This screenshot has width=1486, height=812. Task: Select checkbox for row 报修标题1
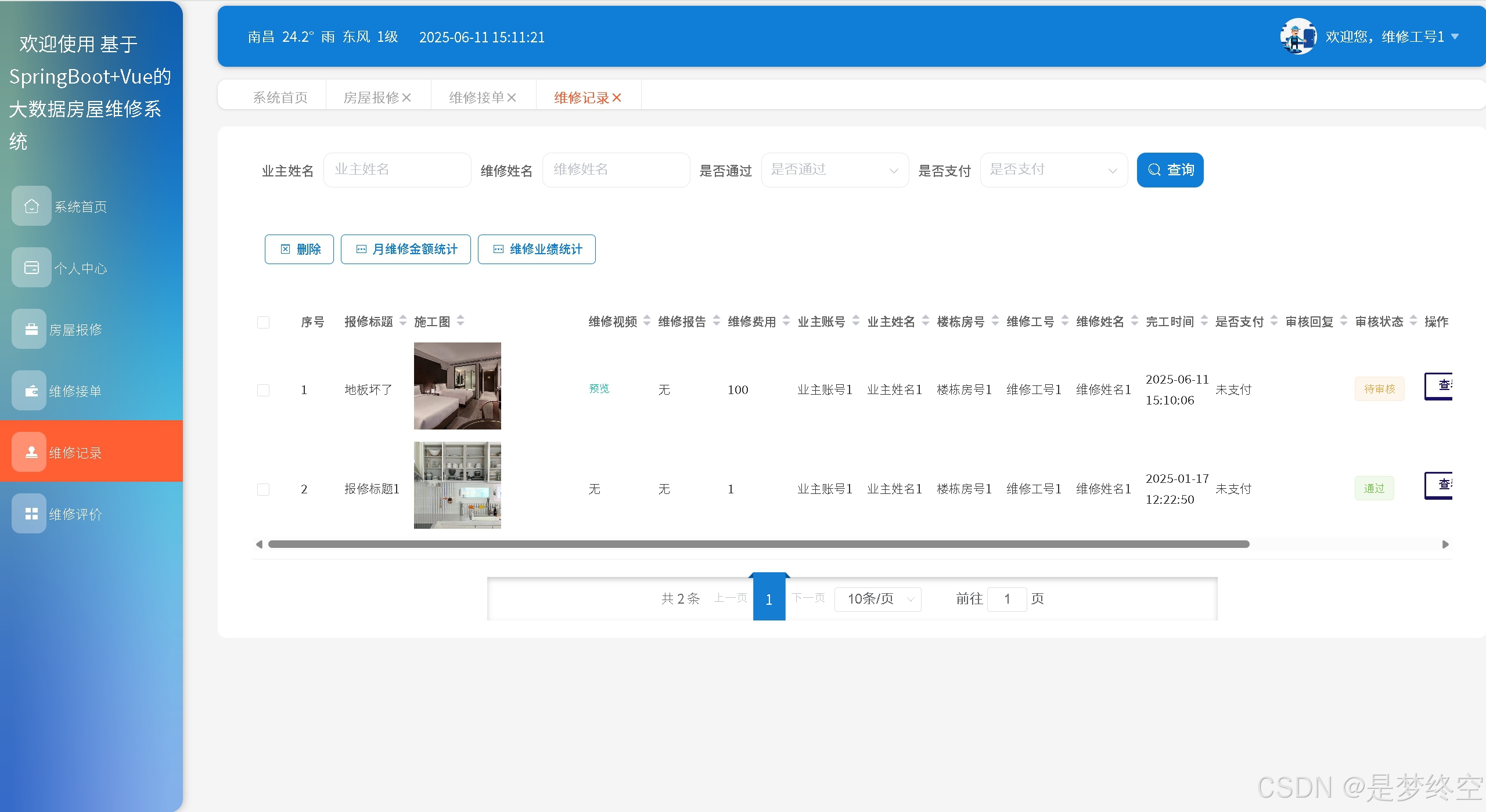[263, 489]
